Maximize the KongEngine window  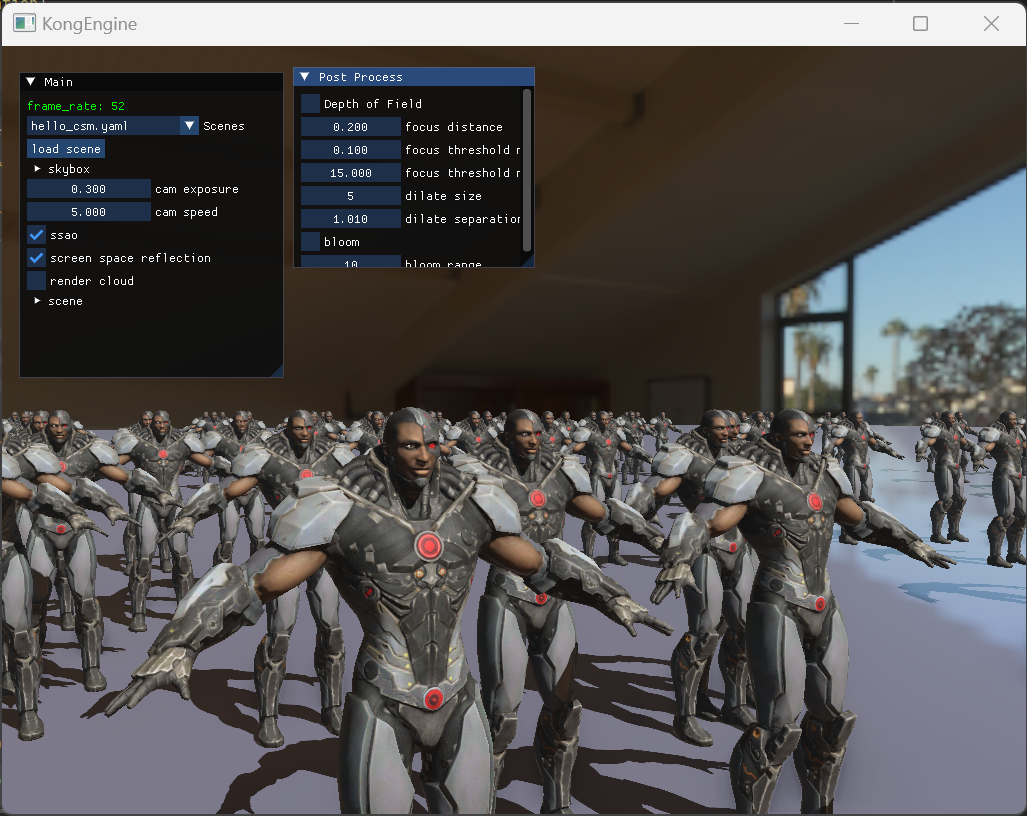tap(920, 24)
